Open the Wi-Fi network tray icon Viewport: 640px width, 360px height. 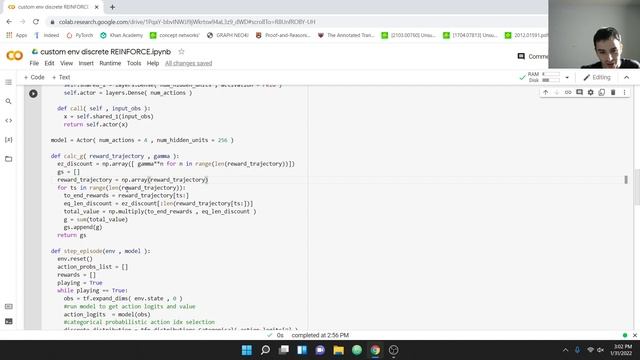pyautogui.click(x=590, y=350)
